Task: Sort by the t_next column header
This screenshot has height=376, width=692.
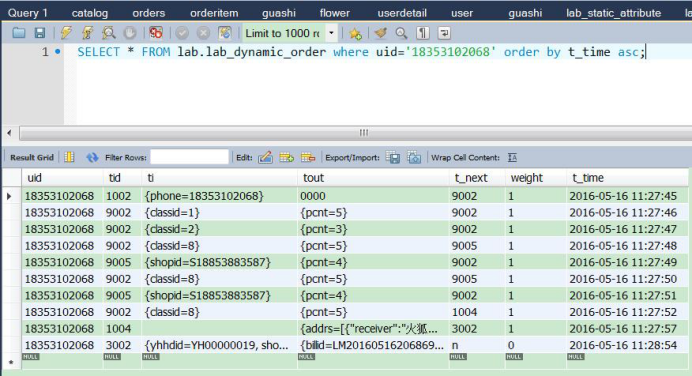Action: point(478,178)
